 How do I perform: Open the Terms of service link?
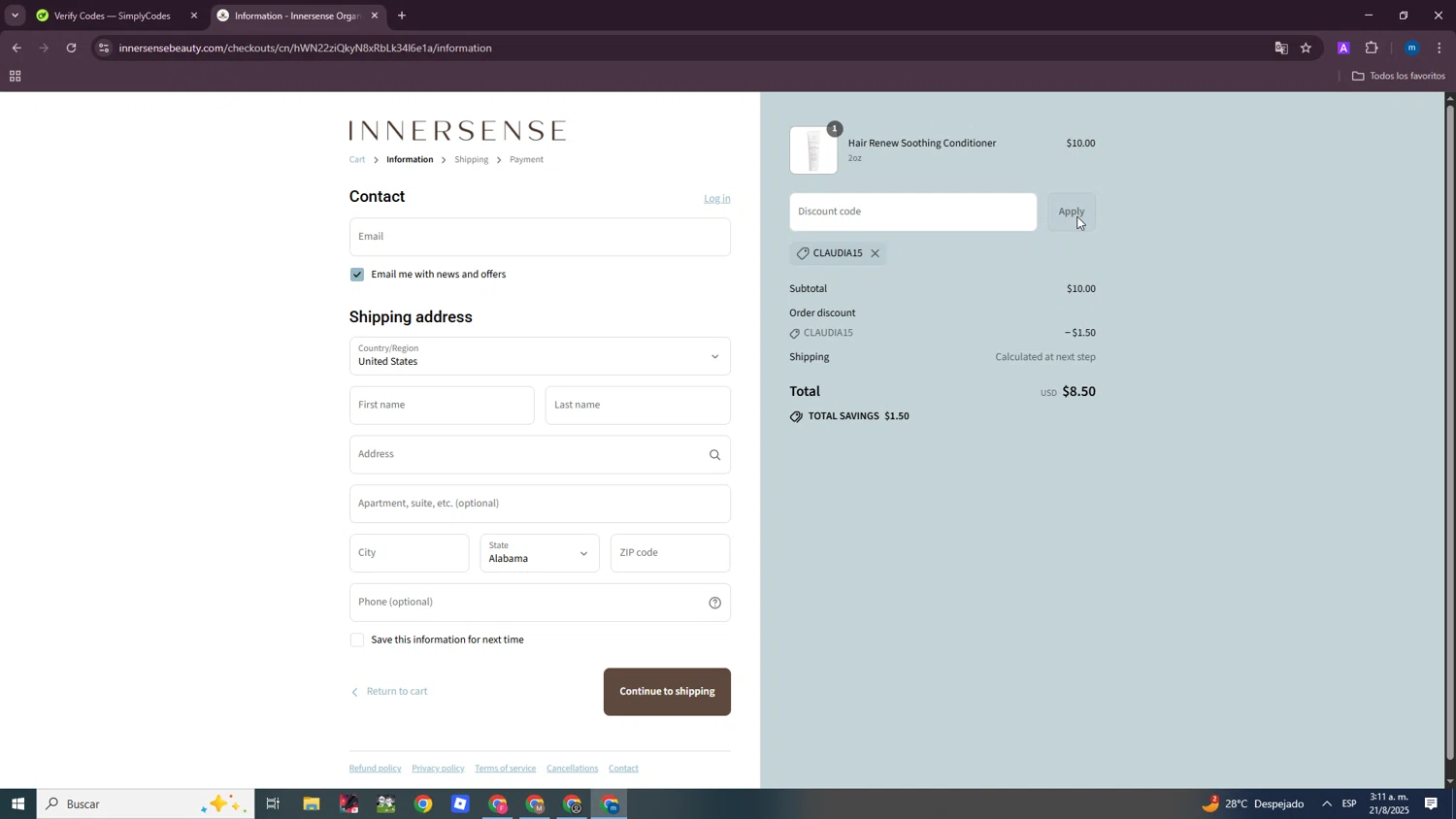pyautogui.click(x=505, y=769)
